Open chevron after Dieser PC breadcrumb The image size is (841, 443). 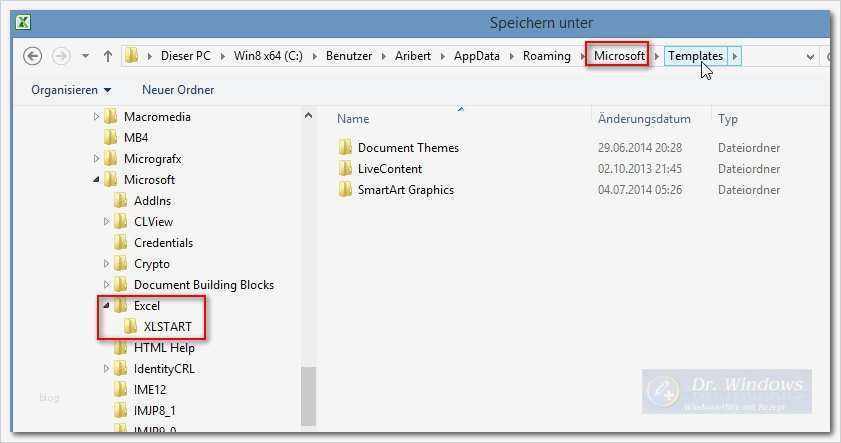(222, 56)
